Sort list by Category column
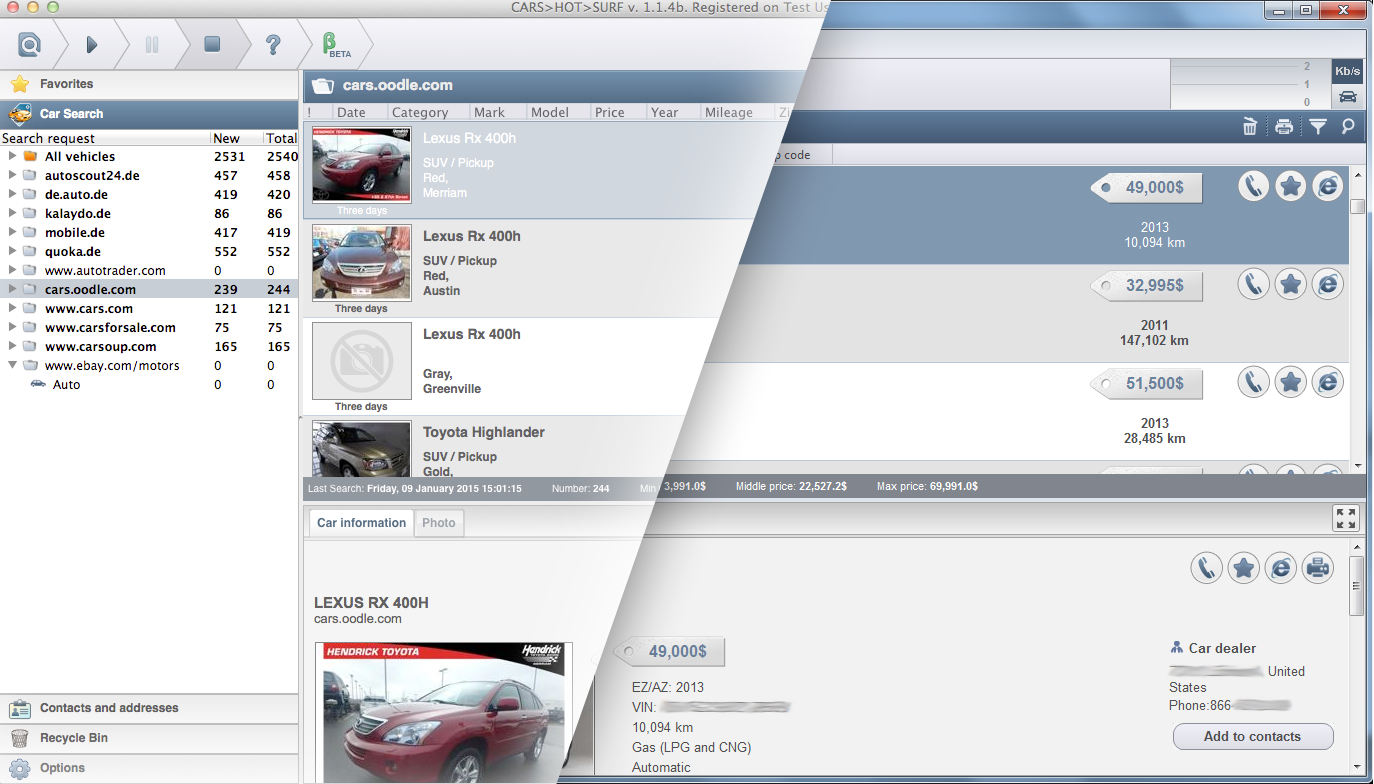Image resolution: width=1374 pixels, height=784 pixels. (x=428, y=113)
